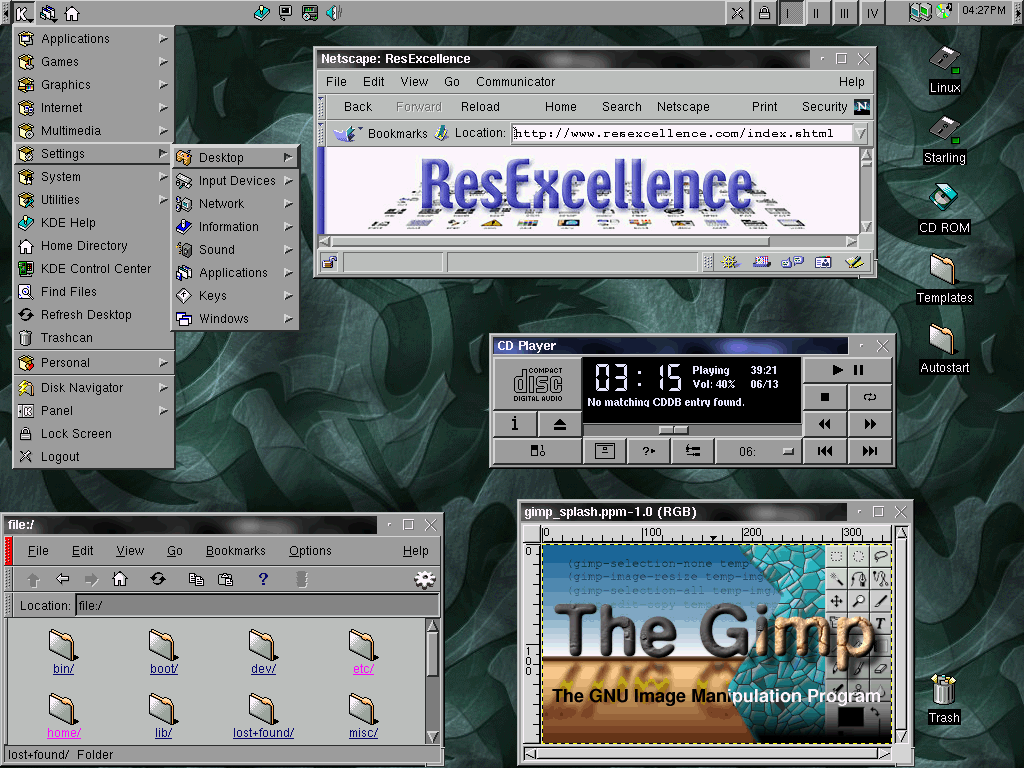Click the home icon in file manager toolbar

coord(120,579)
